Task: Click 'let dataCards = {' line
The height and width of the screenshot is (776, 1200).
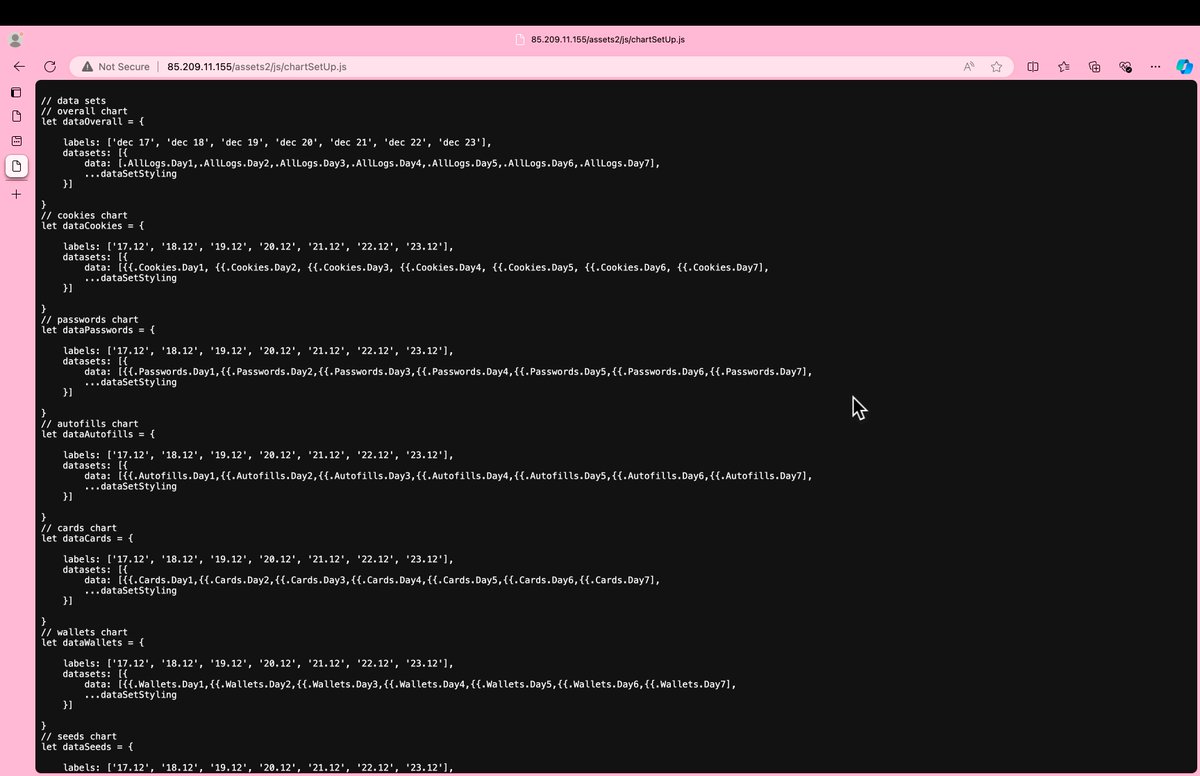Action: [x=87, y=538]
